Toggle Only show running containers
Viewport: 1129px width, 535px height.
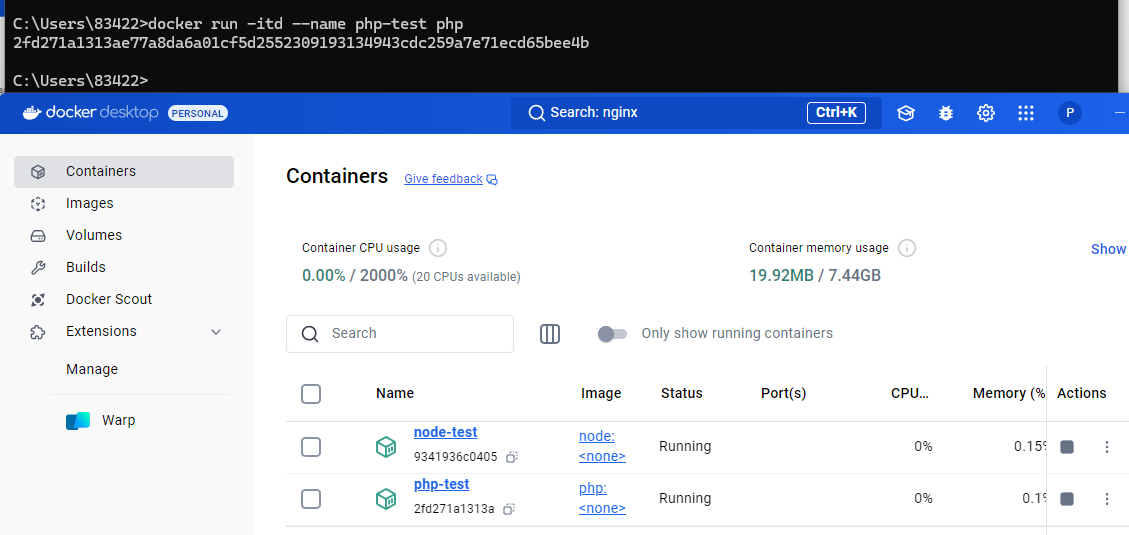[612, 334]
